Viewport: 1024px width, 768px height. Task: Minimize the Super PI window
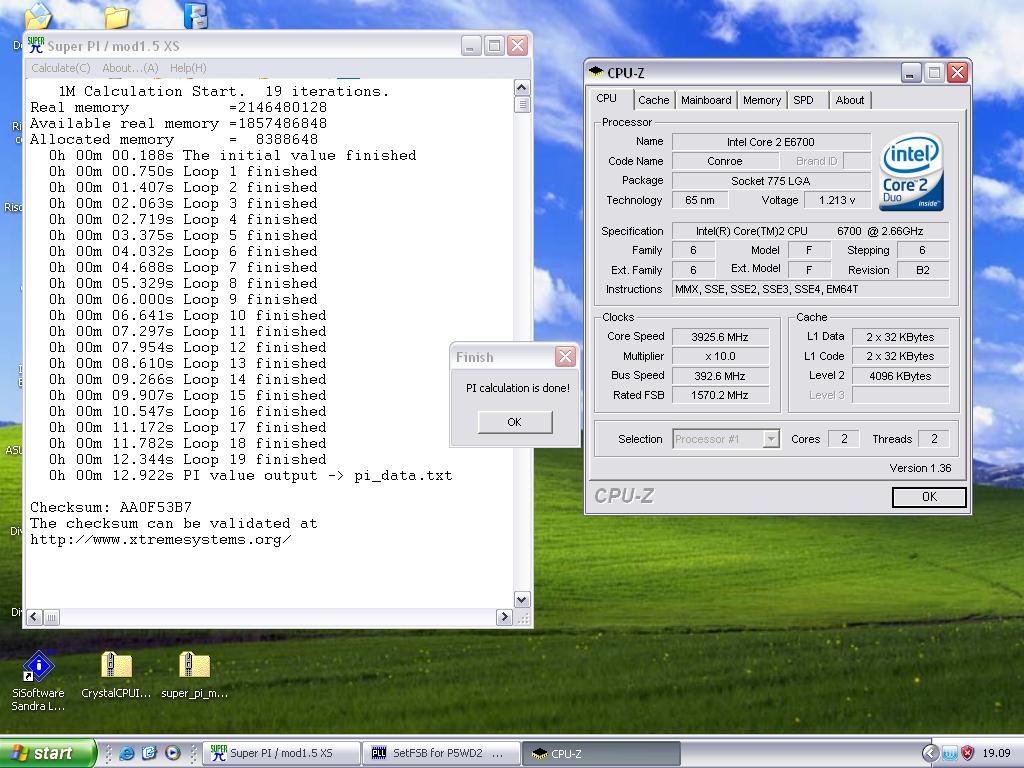(471, 46)
